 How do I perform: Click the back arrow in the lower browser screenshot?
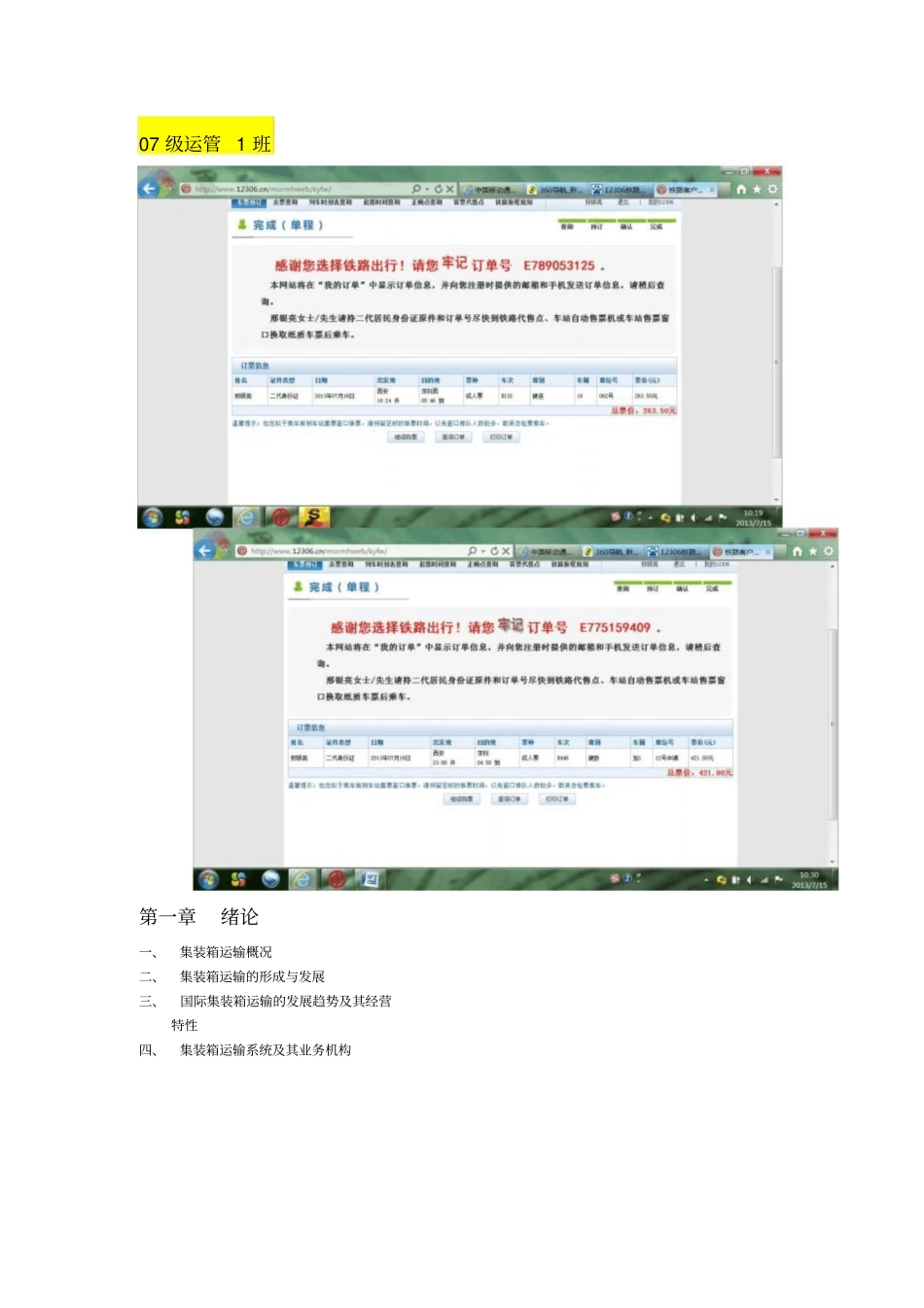tap(204, 550)
